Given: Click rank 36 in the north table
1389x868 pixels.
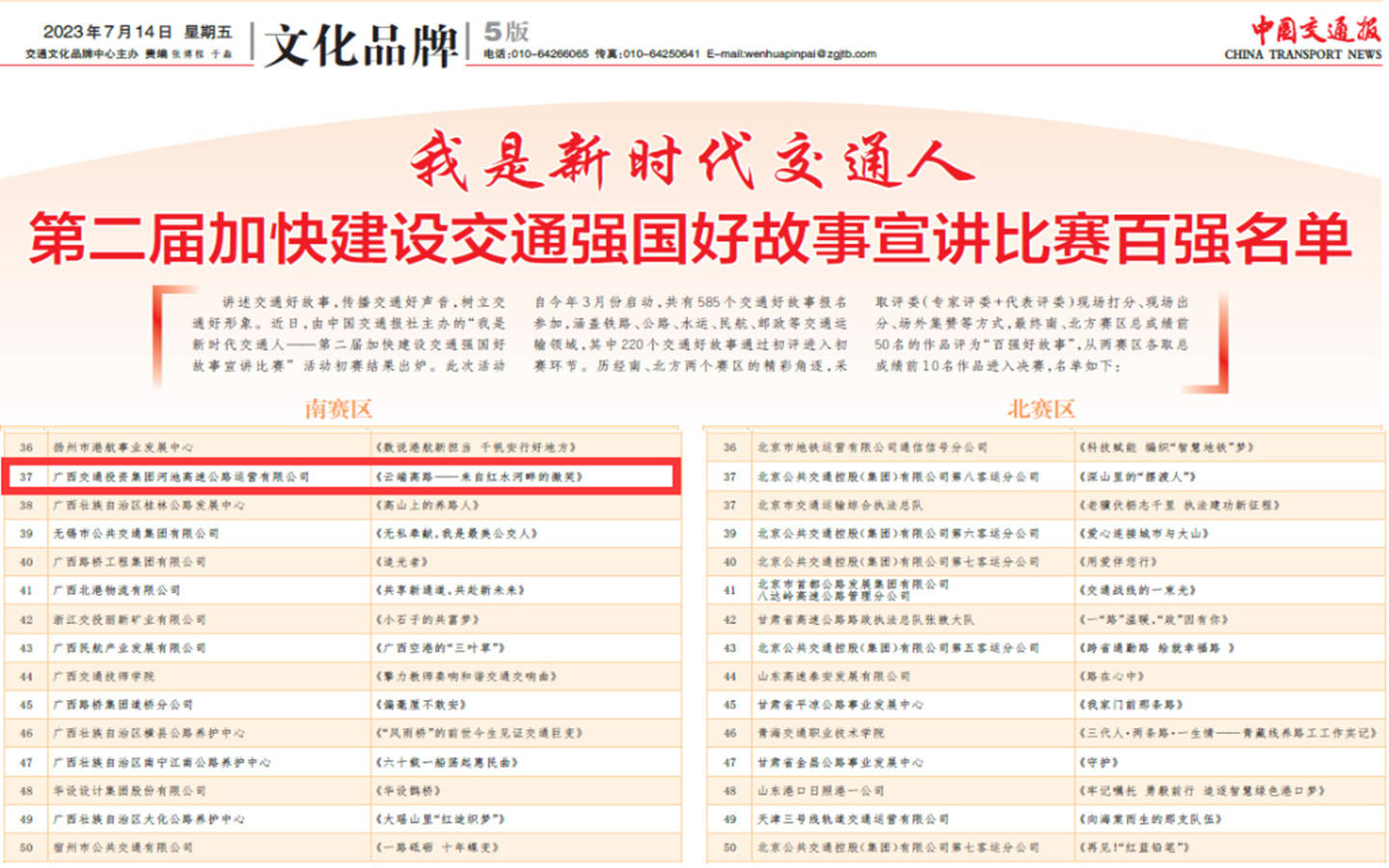Looking at the screenshot, I should [730, 448].
